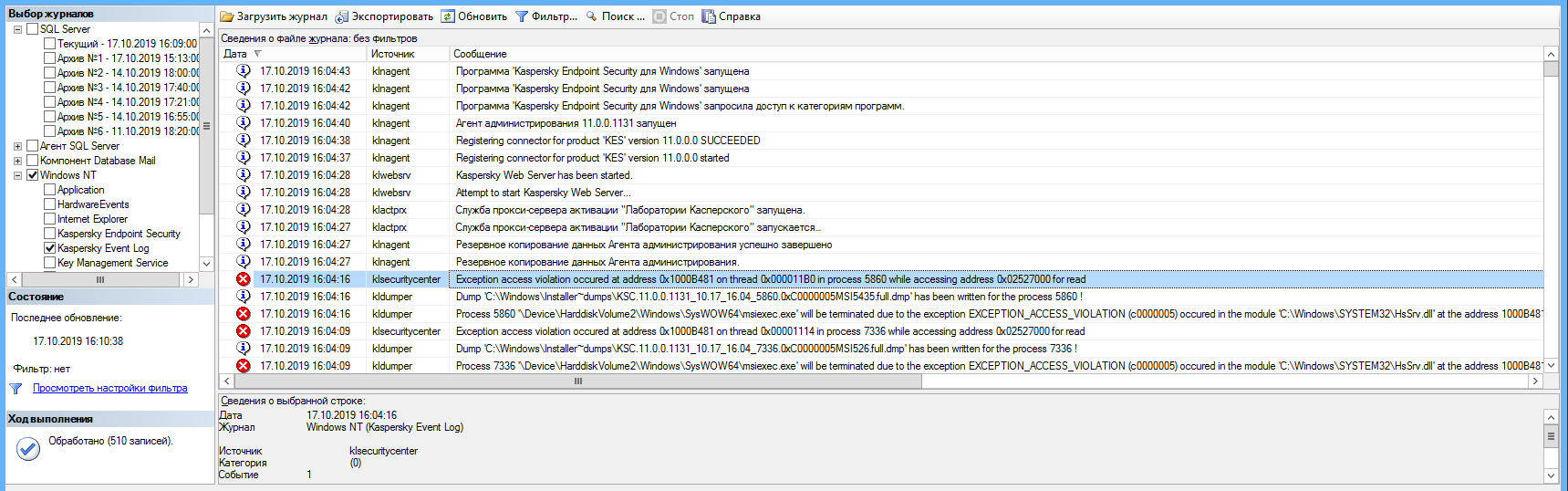Click error icon of klsecuritycenter 16:04:09 row

[x=244, y=331]
